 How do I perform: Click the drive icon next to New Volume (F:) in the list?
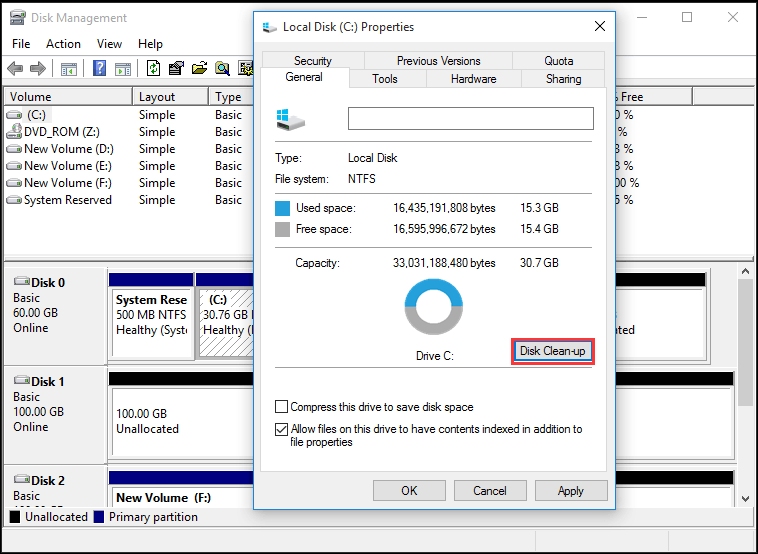(14, 183)
